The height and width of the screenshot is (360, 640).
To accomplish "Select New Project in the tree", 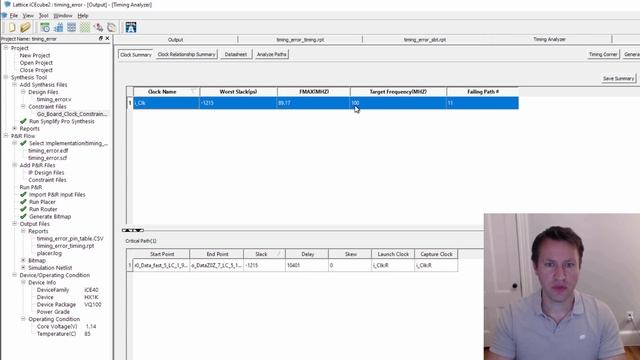I will pyautogui.click(x=35, y=55).
